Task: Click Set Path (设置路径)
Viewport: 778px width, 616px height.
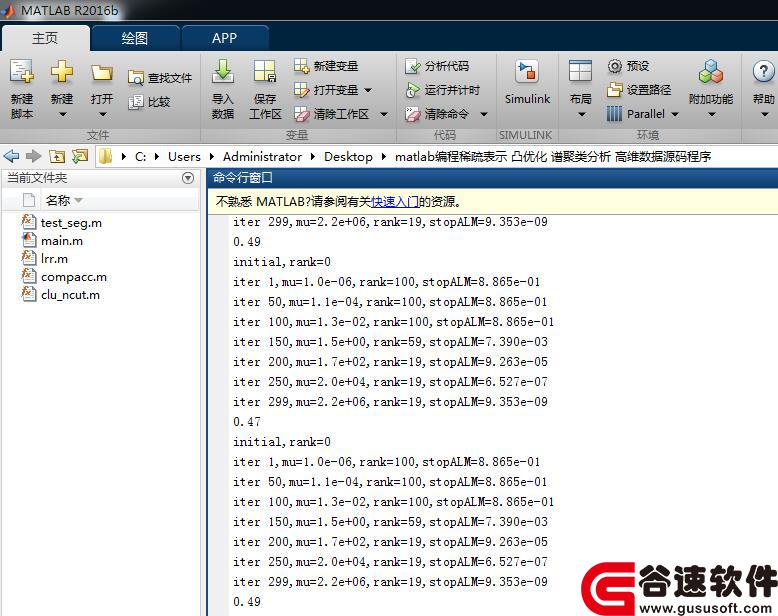Action: pos(639,90)
